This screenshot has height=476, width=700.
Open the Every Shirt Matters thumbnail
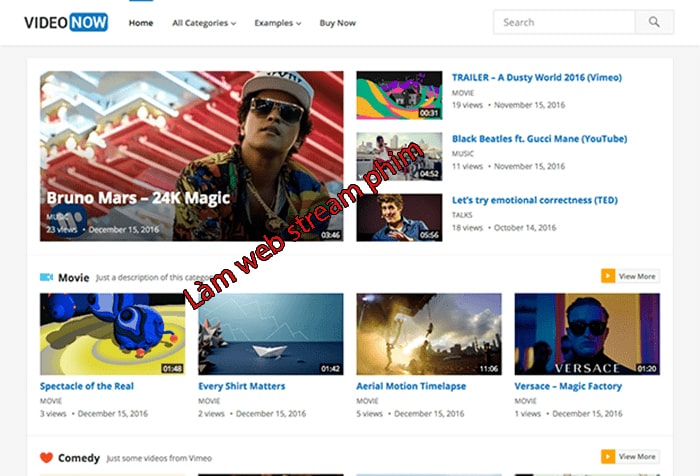tap(271, 334)
